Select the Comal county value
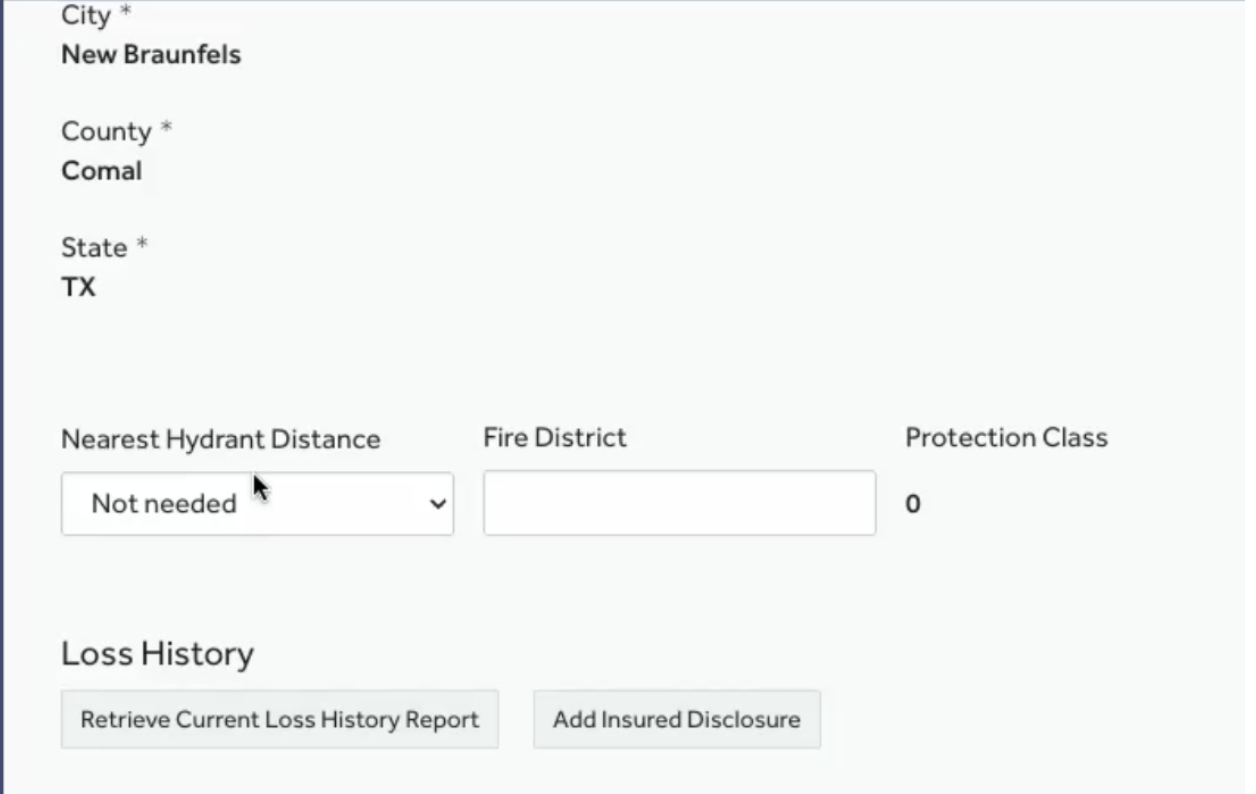1256x794 pixels. coord(102,171)
